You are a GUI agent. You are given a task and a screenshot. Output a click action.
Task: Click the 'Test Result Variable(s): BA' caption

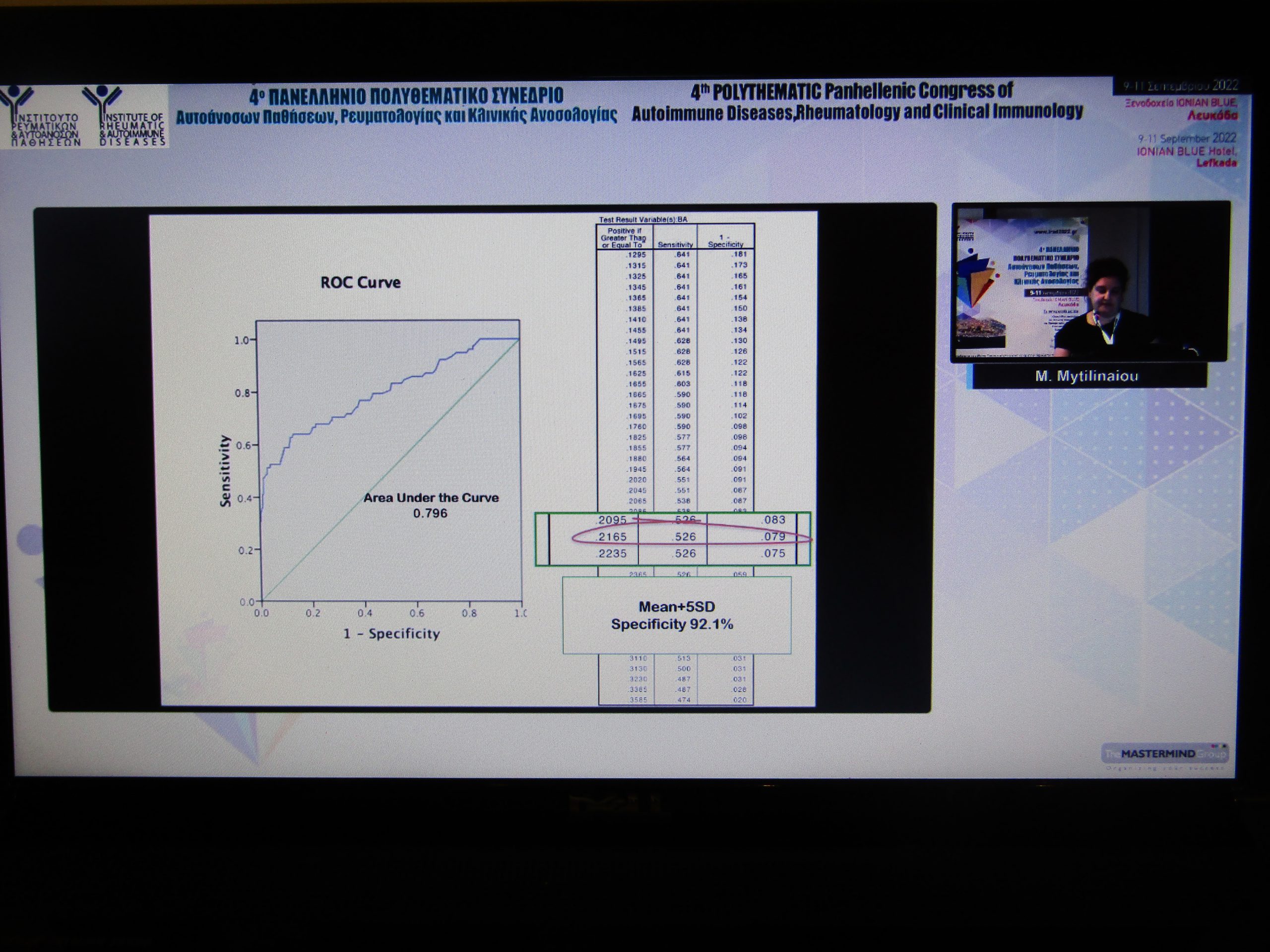[x=643, y=219]
